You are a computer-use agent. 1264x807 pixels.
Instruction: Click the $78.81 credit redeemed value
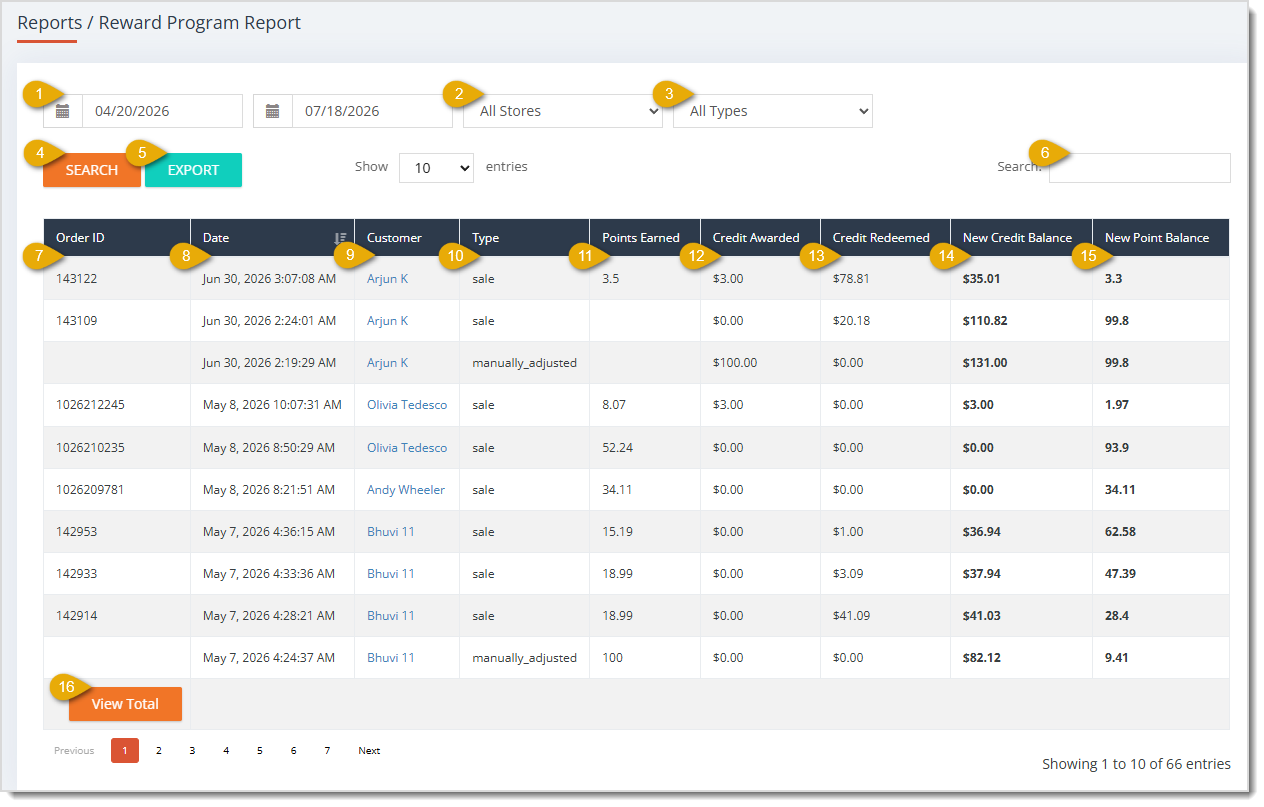click(x=851, y=279)
